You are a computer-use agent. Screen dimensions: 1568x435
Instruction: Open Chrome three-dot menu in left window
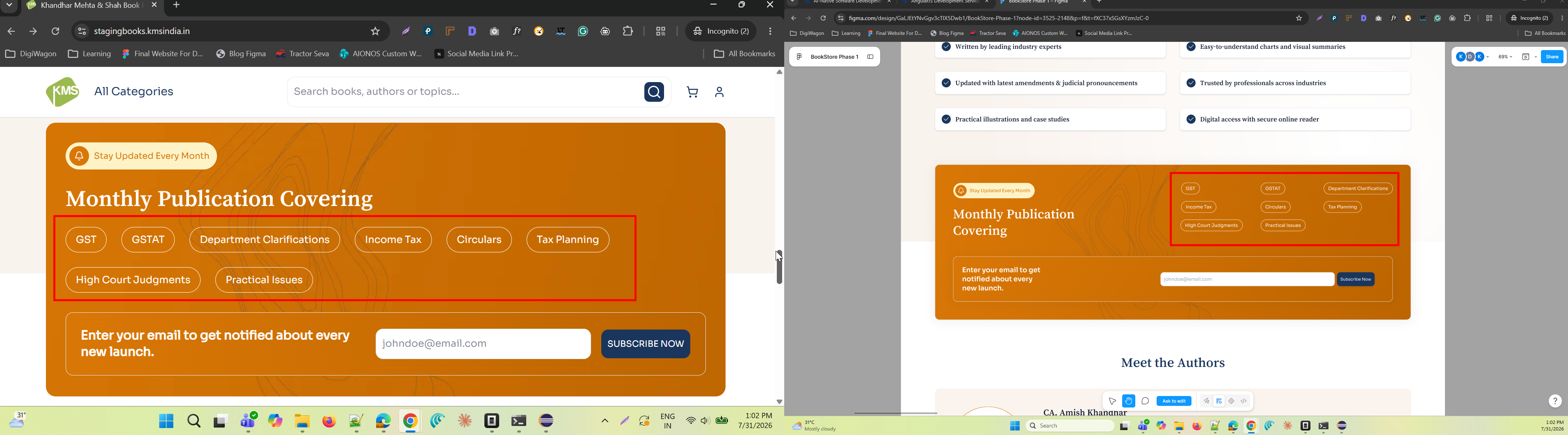point(771,31)
